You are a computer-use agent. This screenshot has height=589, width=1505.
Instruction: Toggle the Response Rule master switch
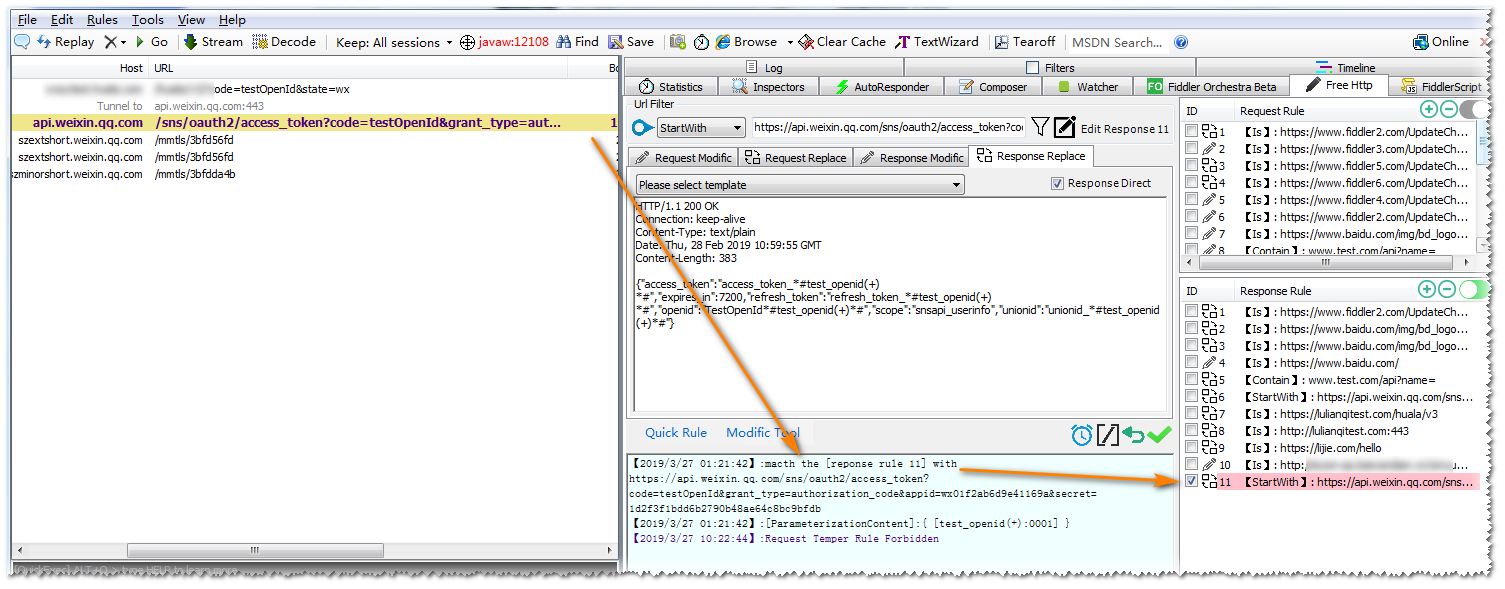(x=1474, y=290)
